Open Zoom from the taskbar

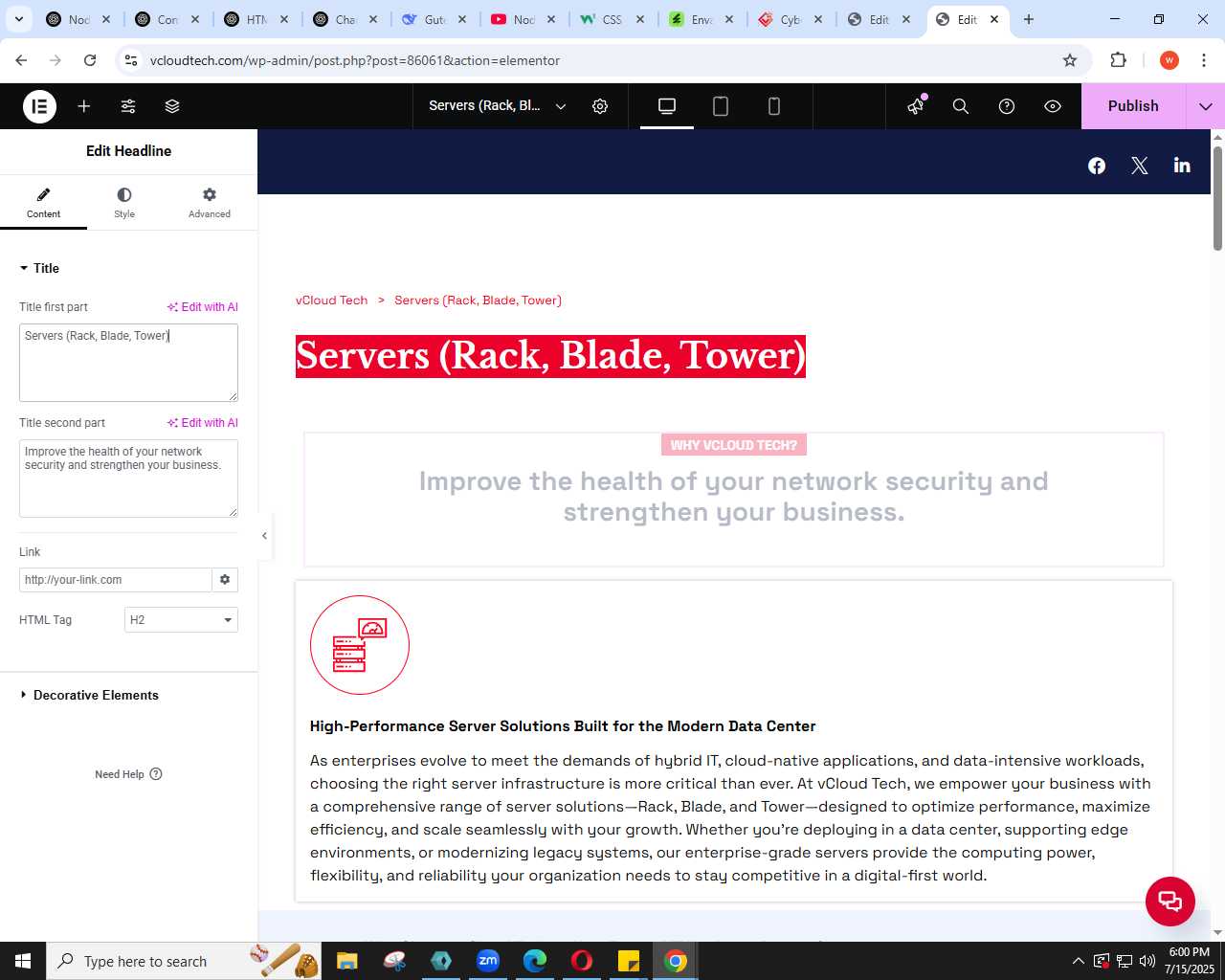pos(488,961)
